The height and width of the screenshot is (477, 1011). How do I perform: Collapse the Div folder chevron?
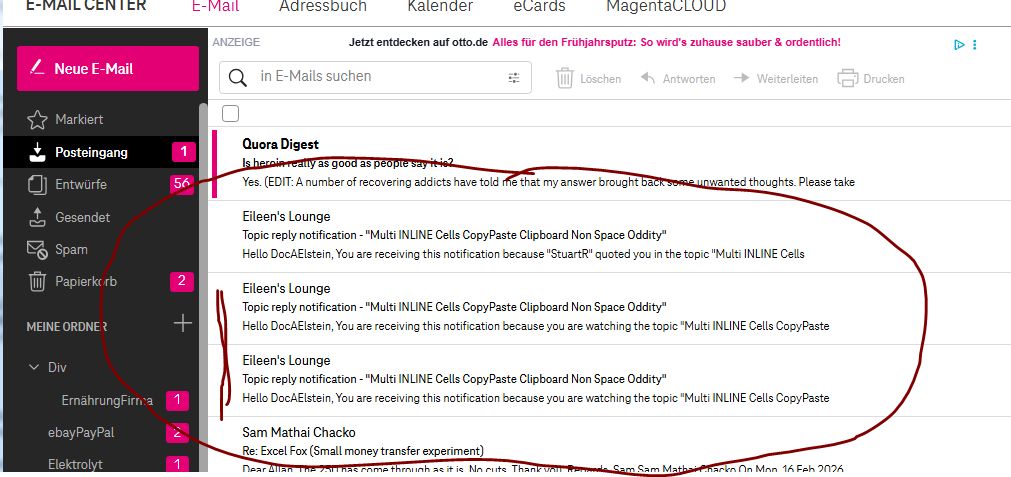tap(34, 367)
